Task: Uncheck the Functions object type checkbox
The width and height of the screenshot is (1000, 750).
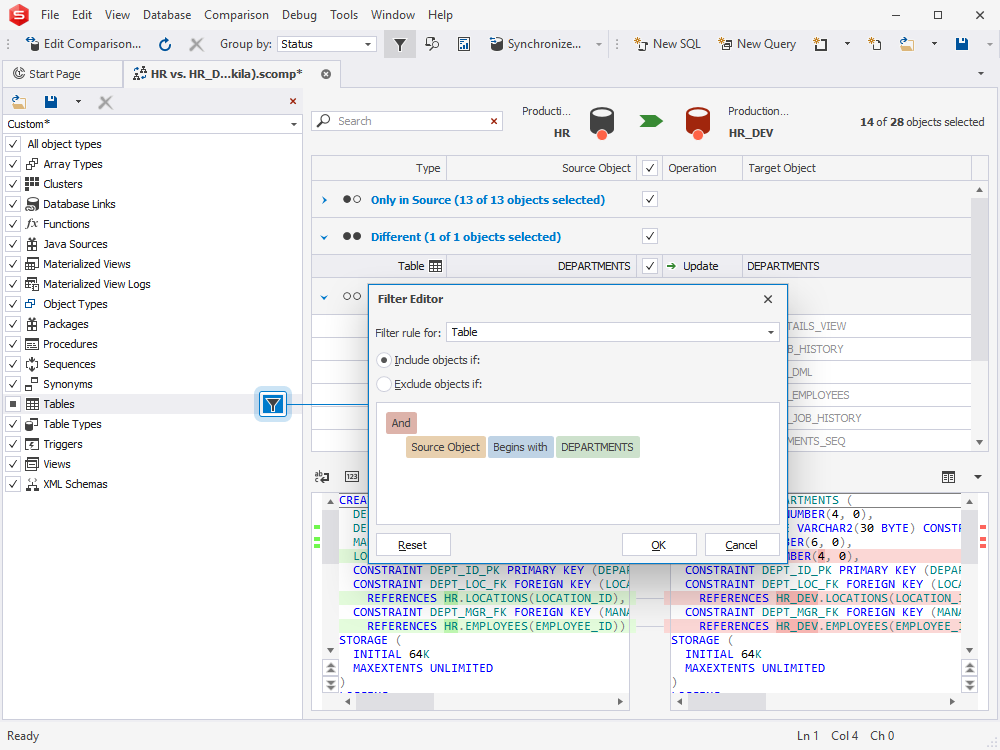Action: (13, 224)
